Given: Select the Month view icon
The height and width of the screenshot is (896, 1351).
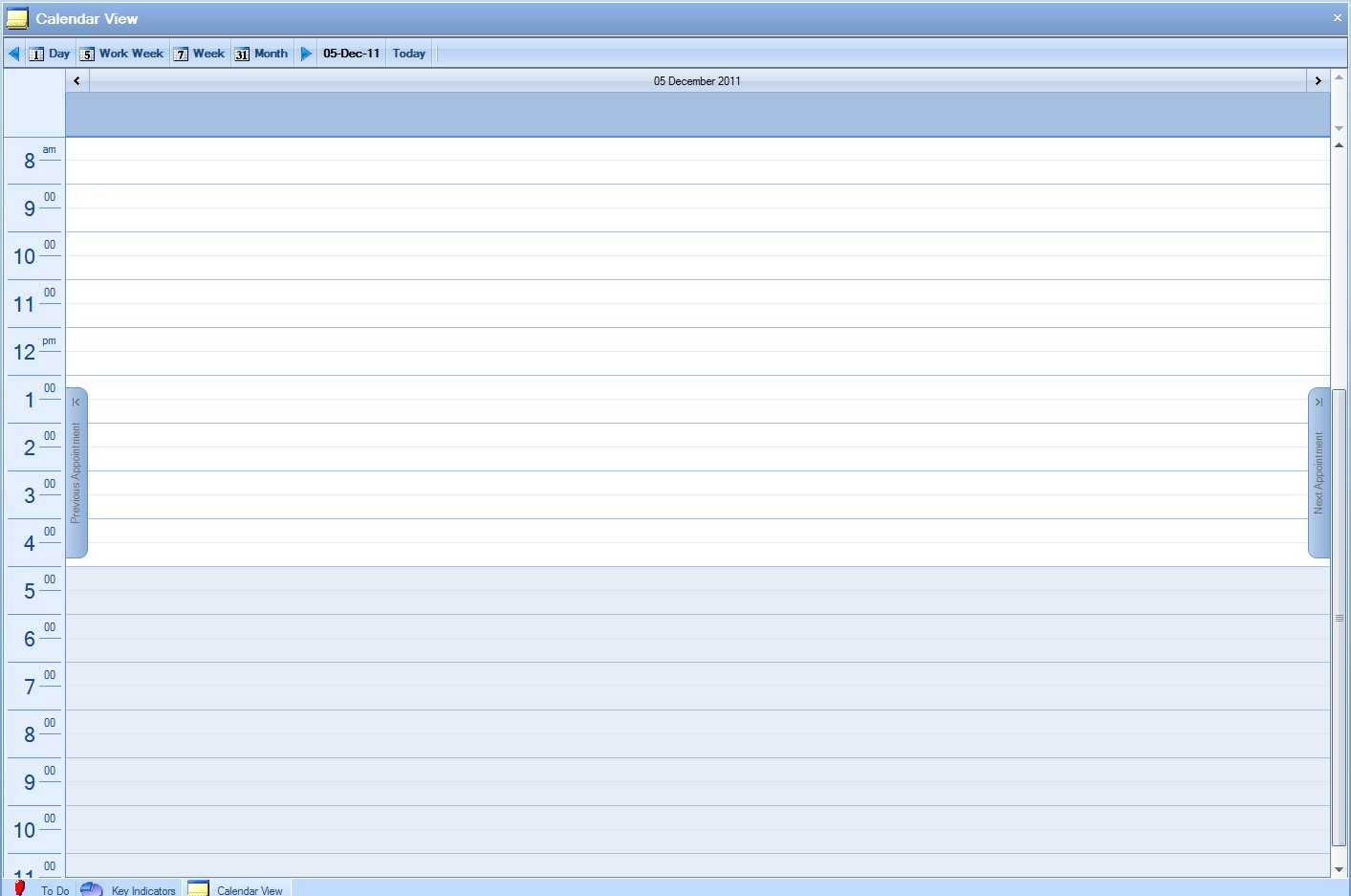Looking at the screenshot, I should pos(243,55).
